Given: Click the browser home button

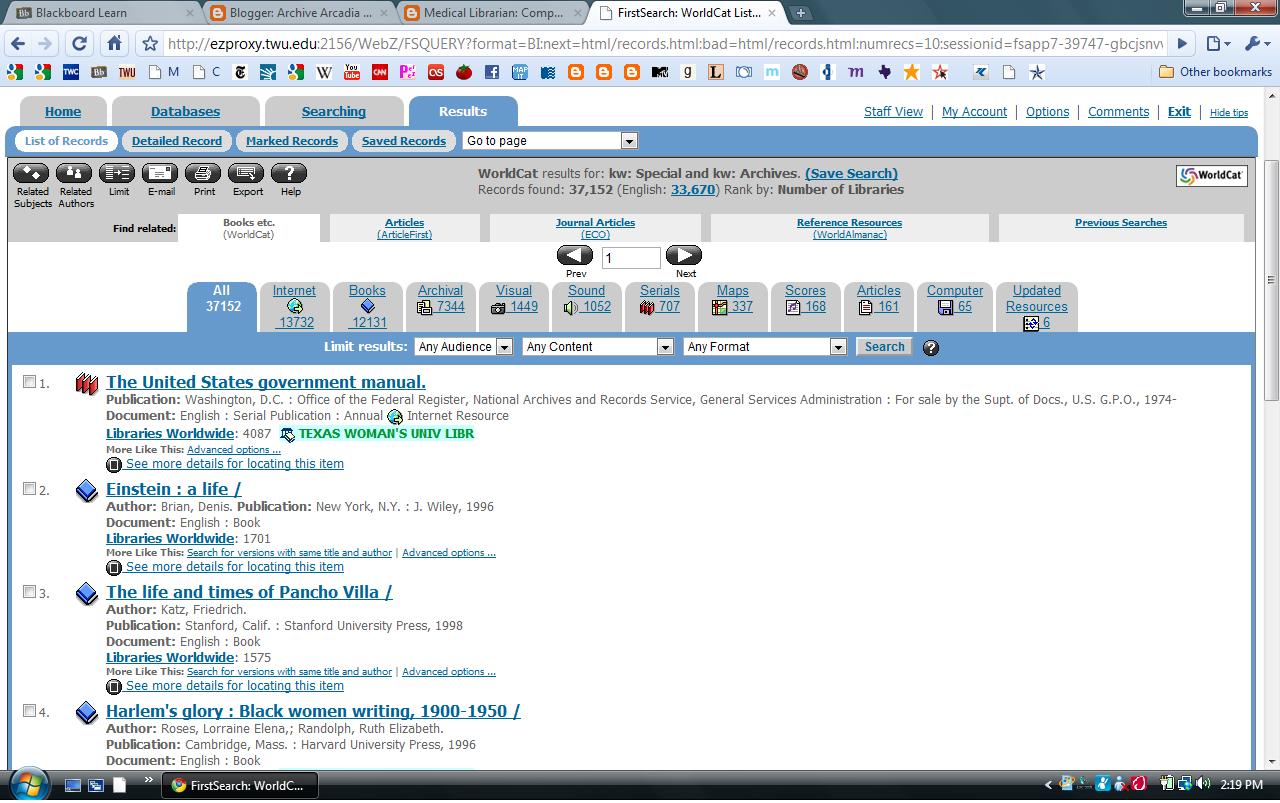Looking at the screenshot, I should pyautogui.click(x=114, y=43).
